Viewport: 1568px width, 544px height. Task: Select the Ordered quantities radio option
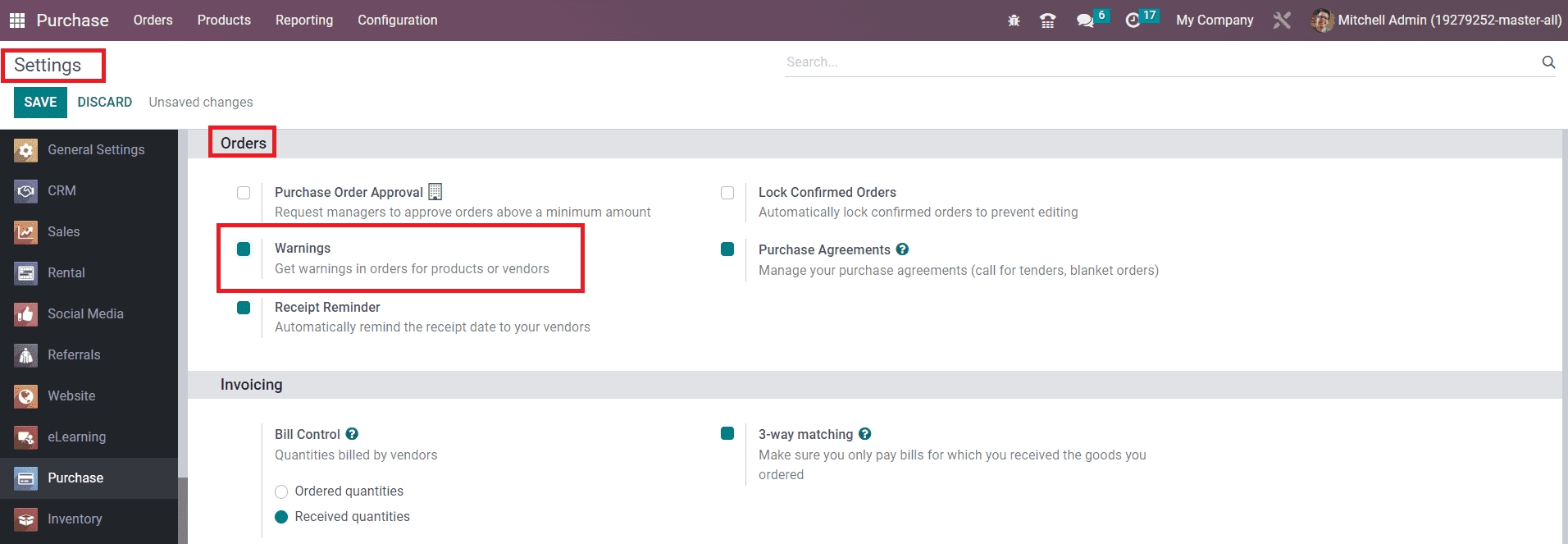(281, 491)
